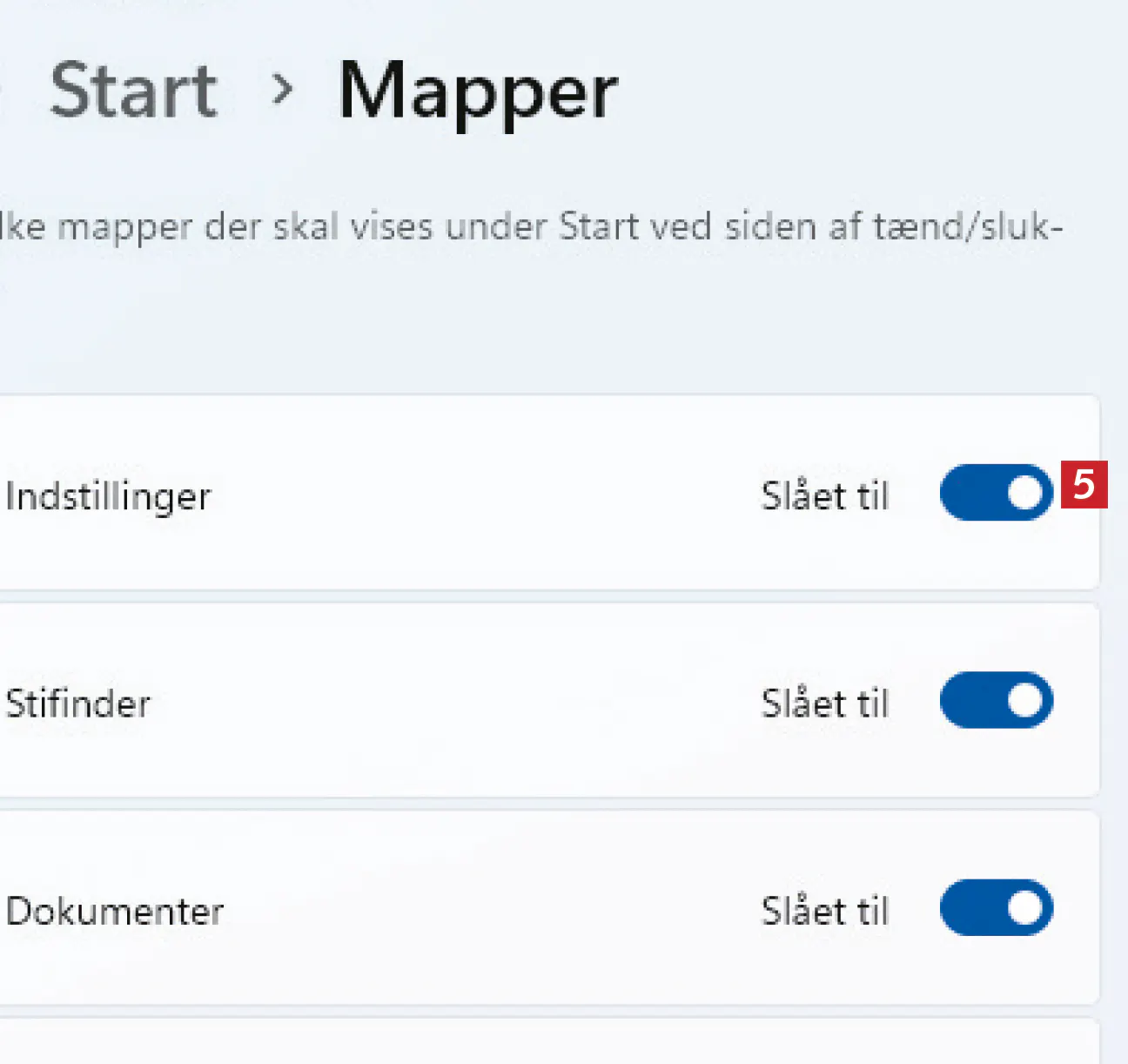Click the breadcrumb chevron before Mapper
1128x1064 pixels.
point(281,89)
